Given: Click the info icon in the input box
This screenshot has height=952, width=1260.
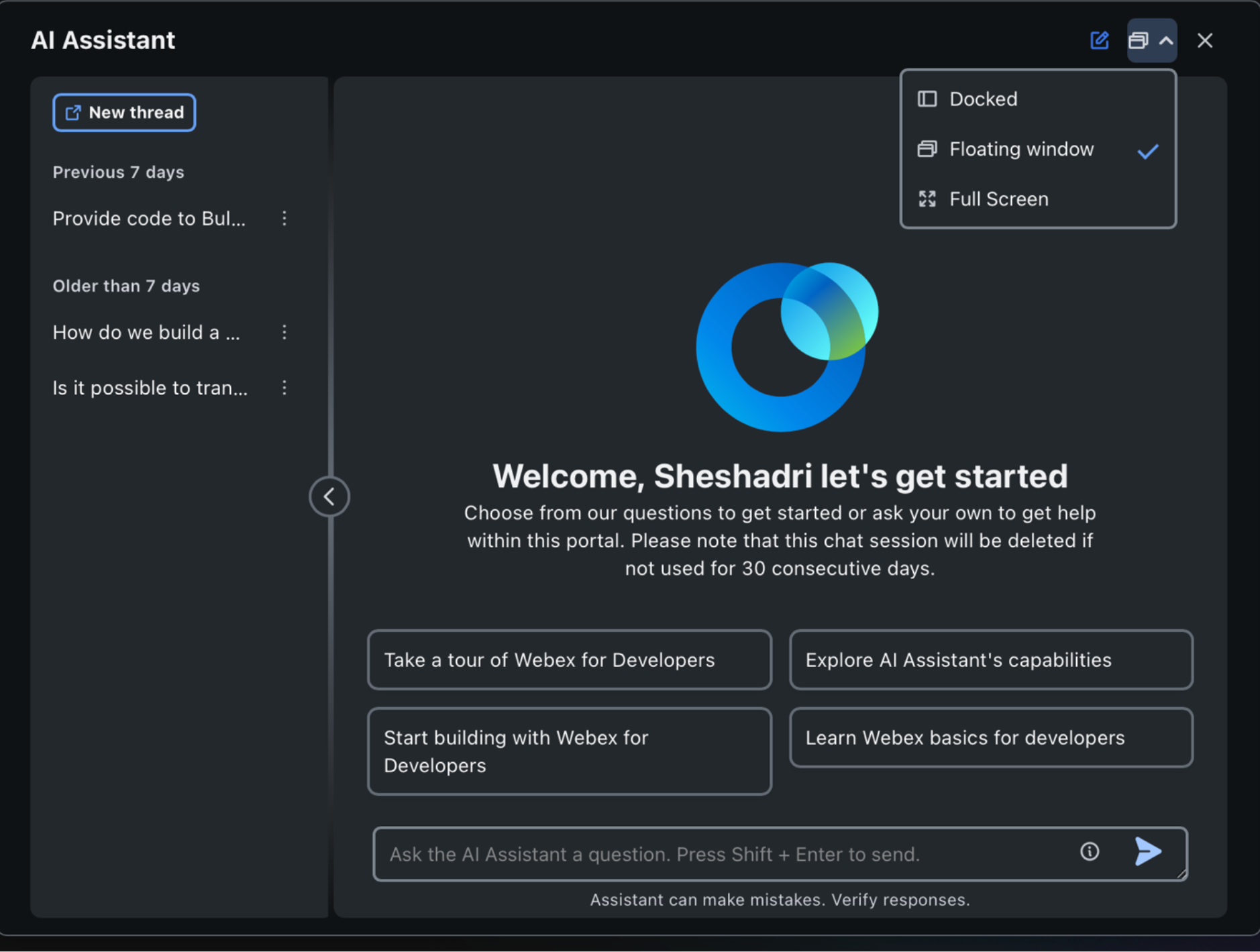Looking at the screenshot, I should pyautogui.click(x=1090, y=852).
